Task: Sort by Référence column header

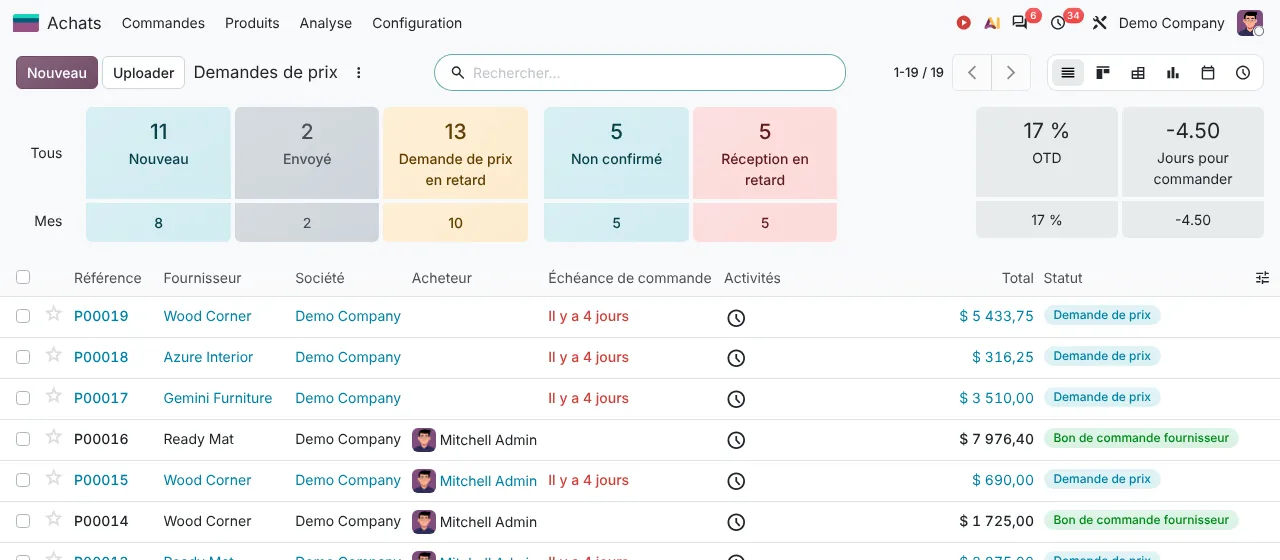Action: 107,278
